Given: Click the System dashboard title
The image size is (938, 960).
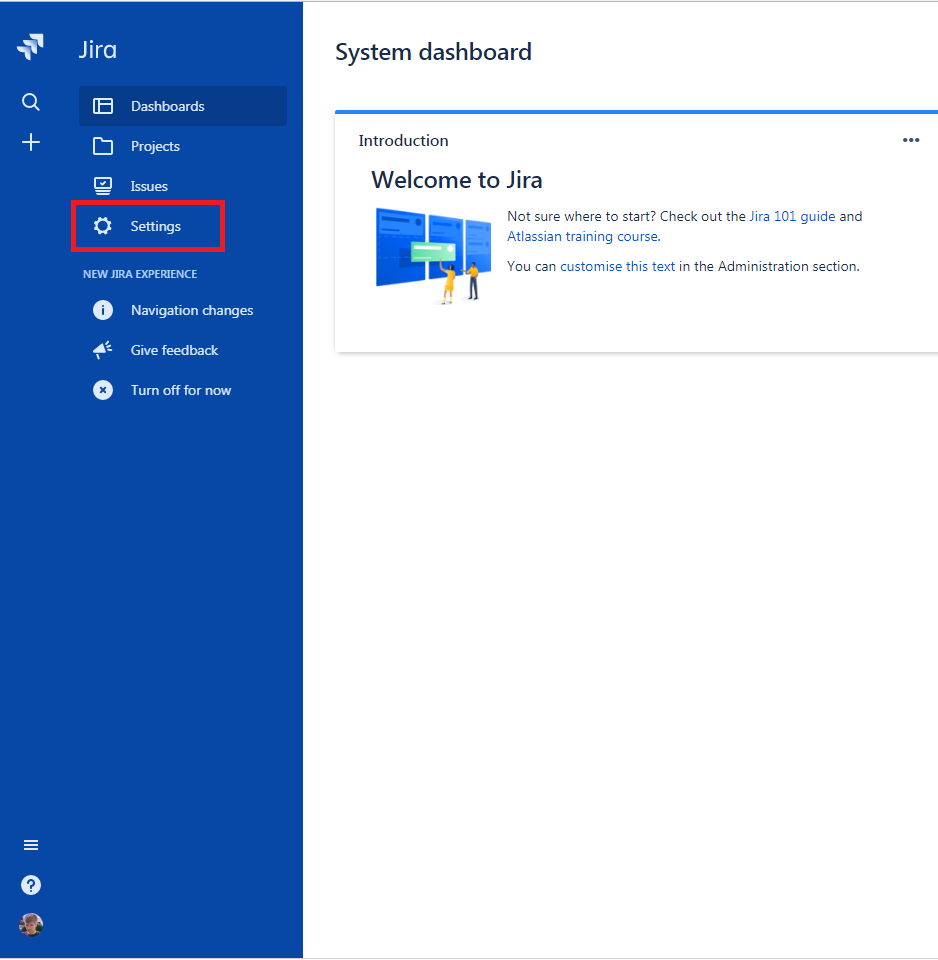Looking at the screenshot, I should [433, 52].
